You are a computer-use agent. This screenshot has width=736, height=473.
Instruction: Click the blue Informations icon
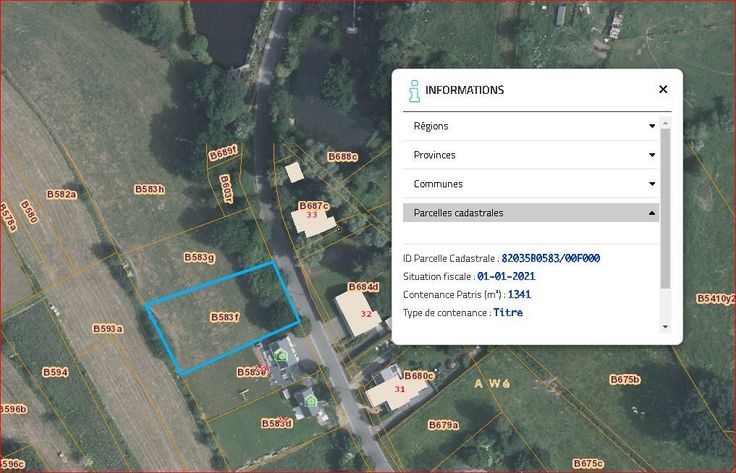(414, 90)
